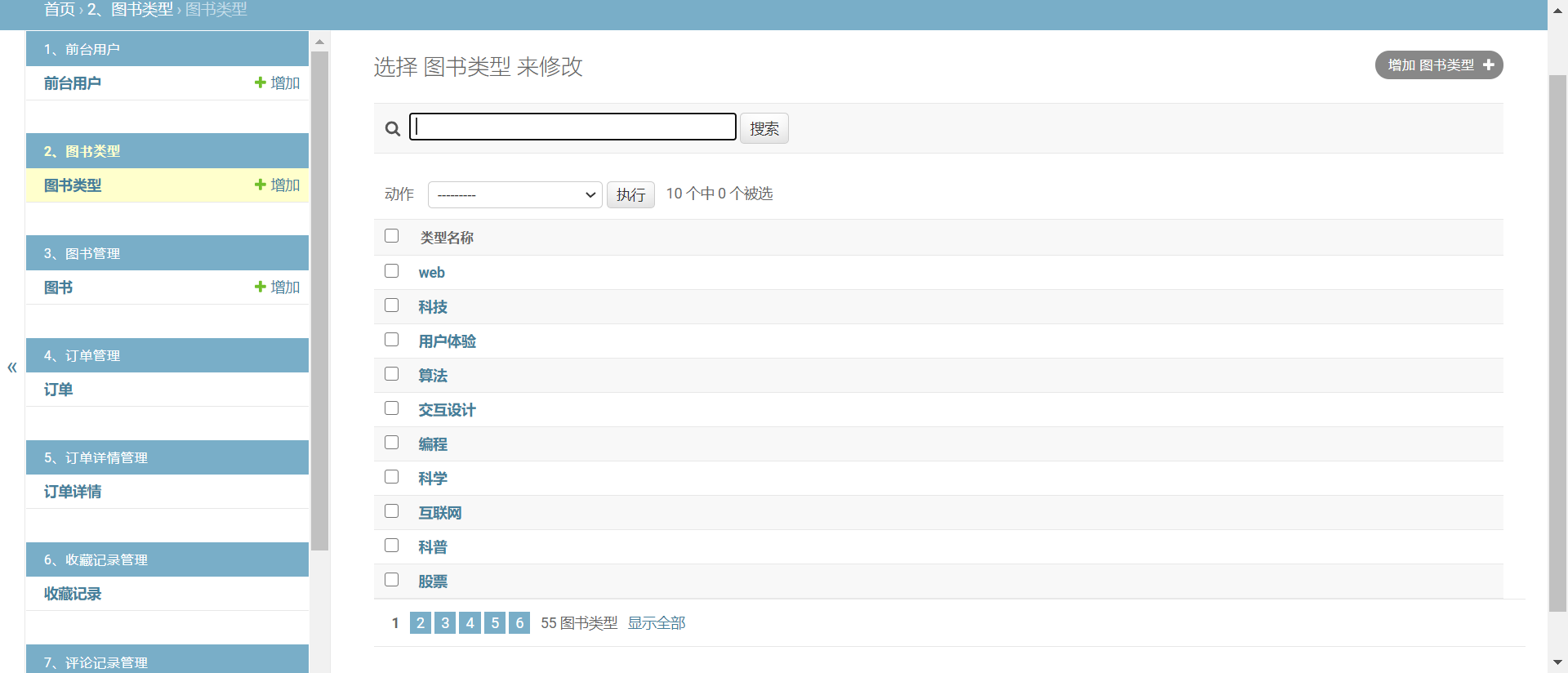Viewport: 1568px width, 673px height.
Task: Tick the checkbox beside 算法
Action: [x=392, y=374]
